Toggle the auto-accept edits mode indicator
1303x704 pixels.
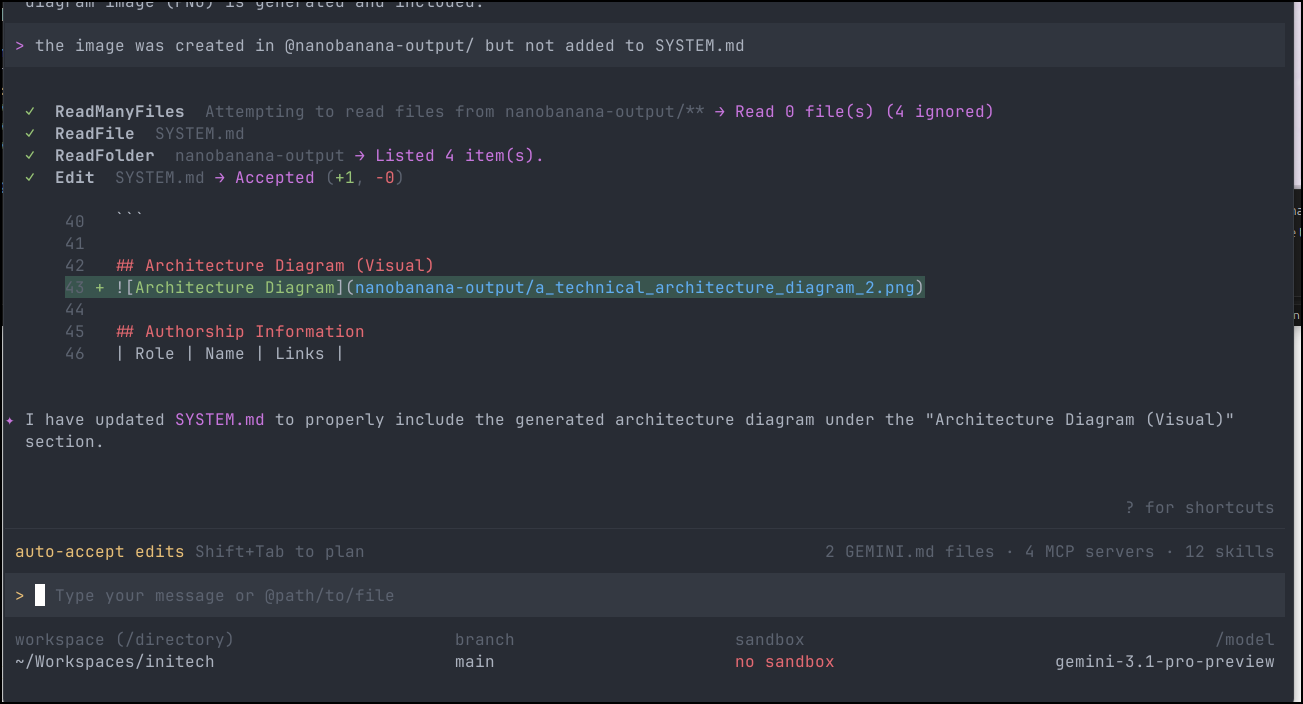click(99, 552)
